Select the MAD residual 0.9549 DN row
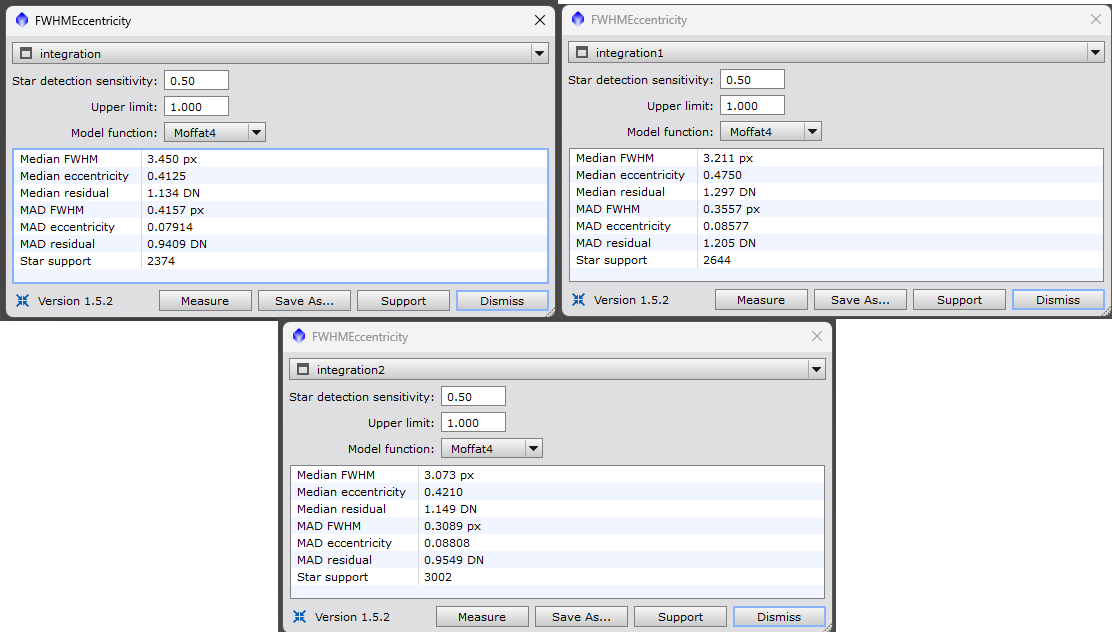 tap(557, 560)
